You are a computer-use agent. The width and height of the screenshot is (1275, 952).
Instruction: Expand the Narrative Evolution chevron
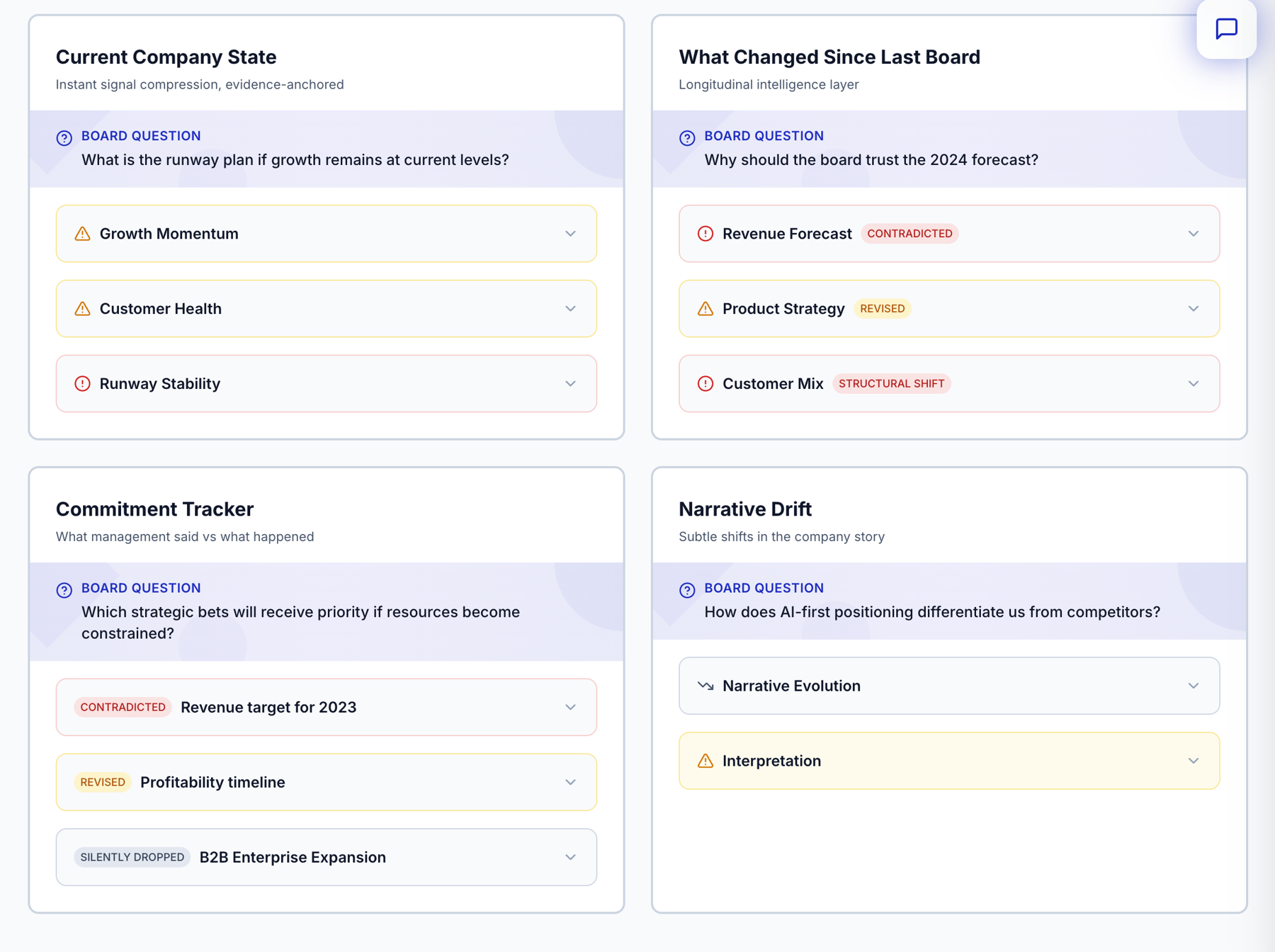tap(1194, 686)
